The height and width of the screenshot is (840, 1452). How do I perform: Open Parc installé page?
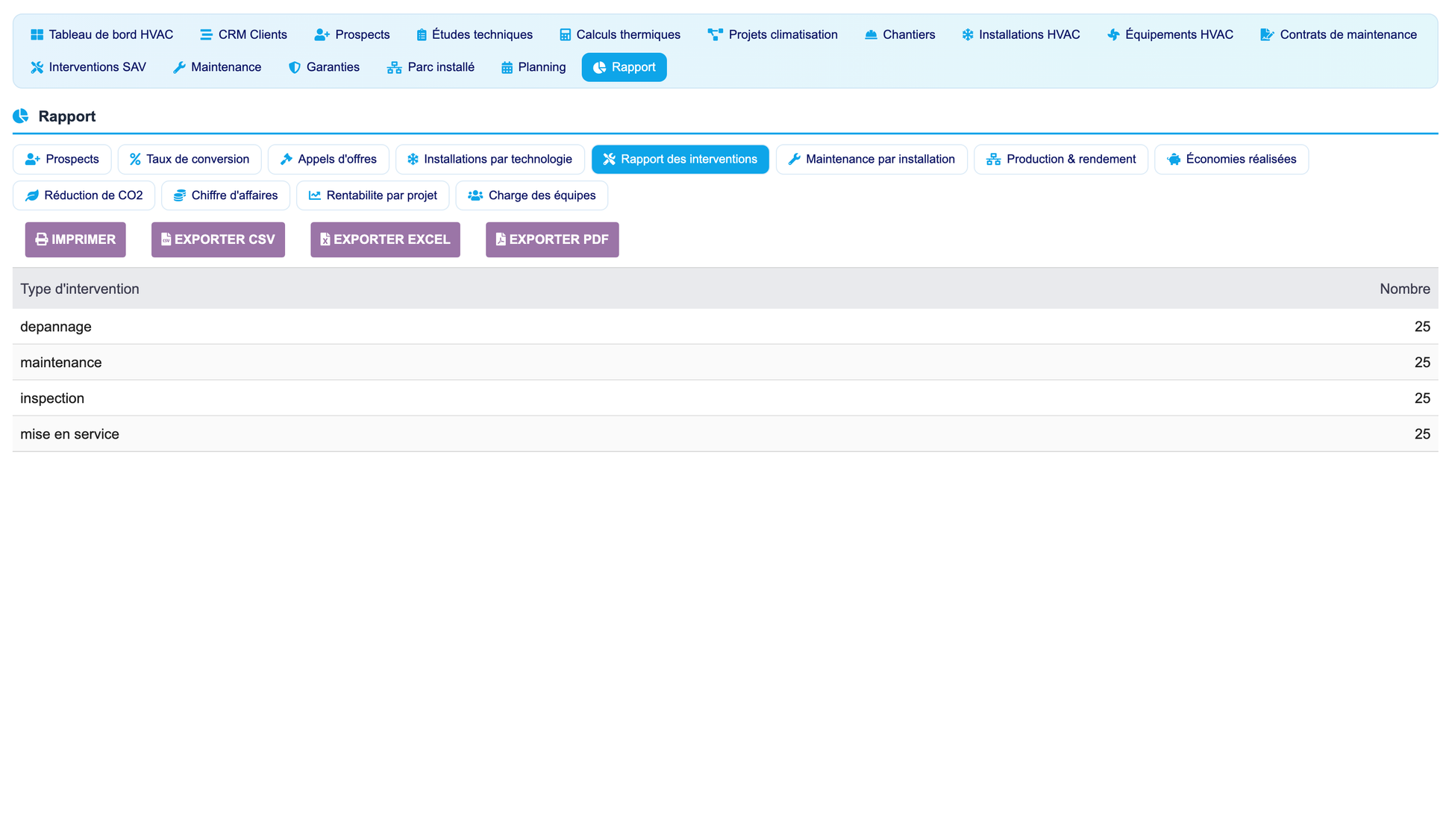pyautogui.click(x=431, y=68)
